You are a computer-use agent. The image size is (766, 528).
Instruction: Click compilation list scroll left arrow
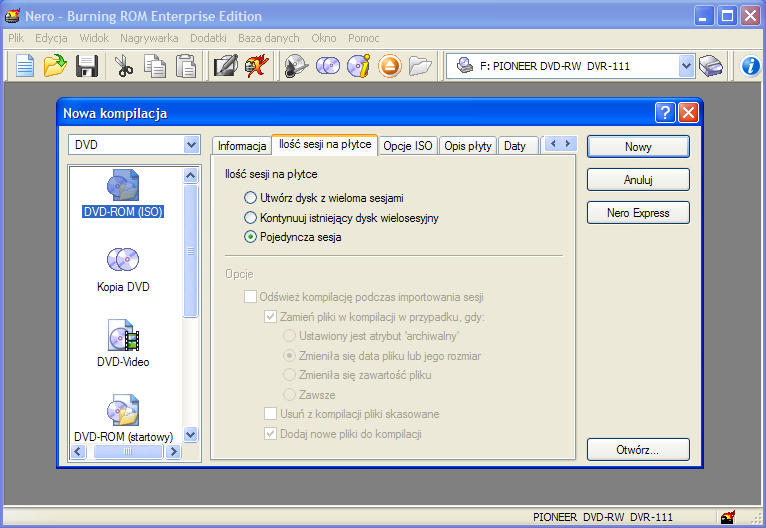78,452
